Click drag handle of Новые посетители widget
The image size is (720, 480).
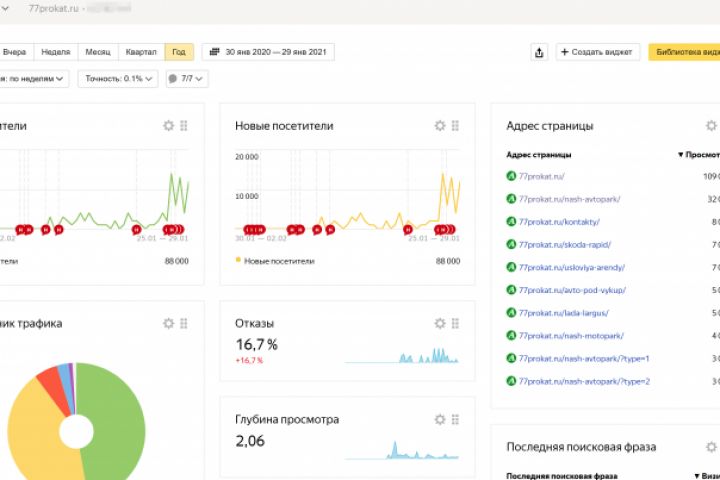coord(455,125)
